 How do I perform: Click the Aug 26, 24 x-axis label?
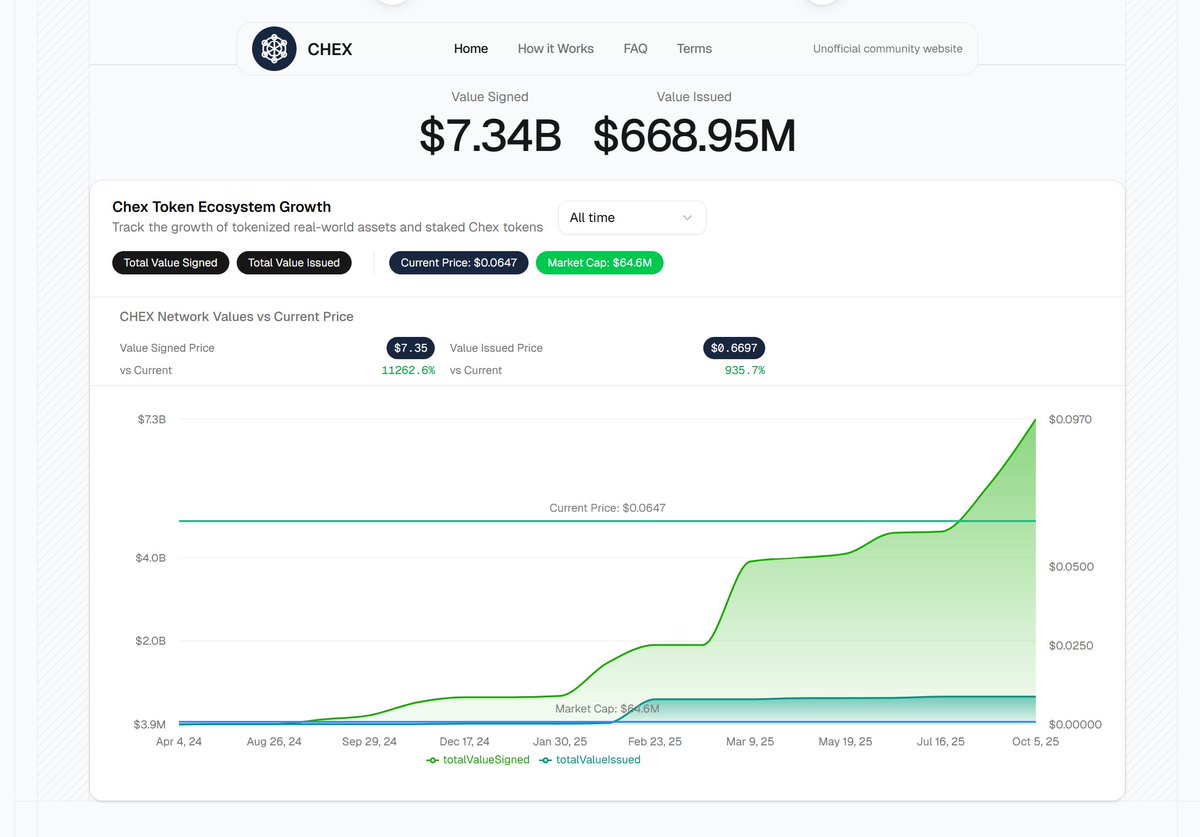(x=274, y=742)
